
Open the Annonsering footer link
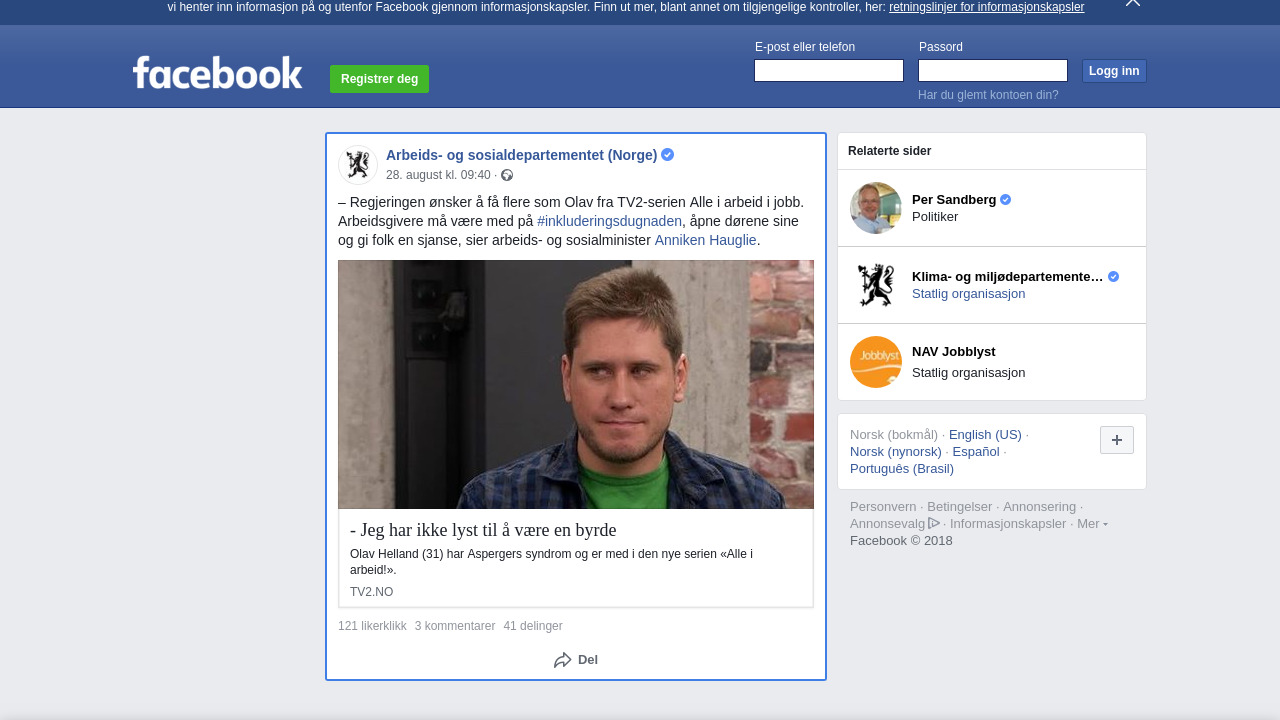[x=1040, y=507]
